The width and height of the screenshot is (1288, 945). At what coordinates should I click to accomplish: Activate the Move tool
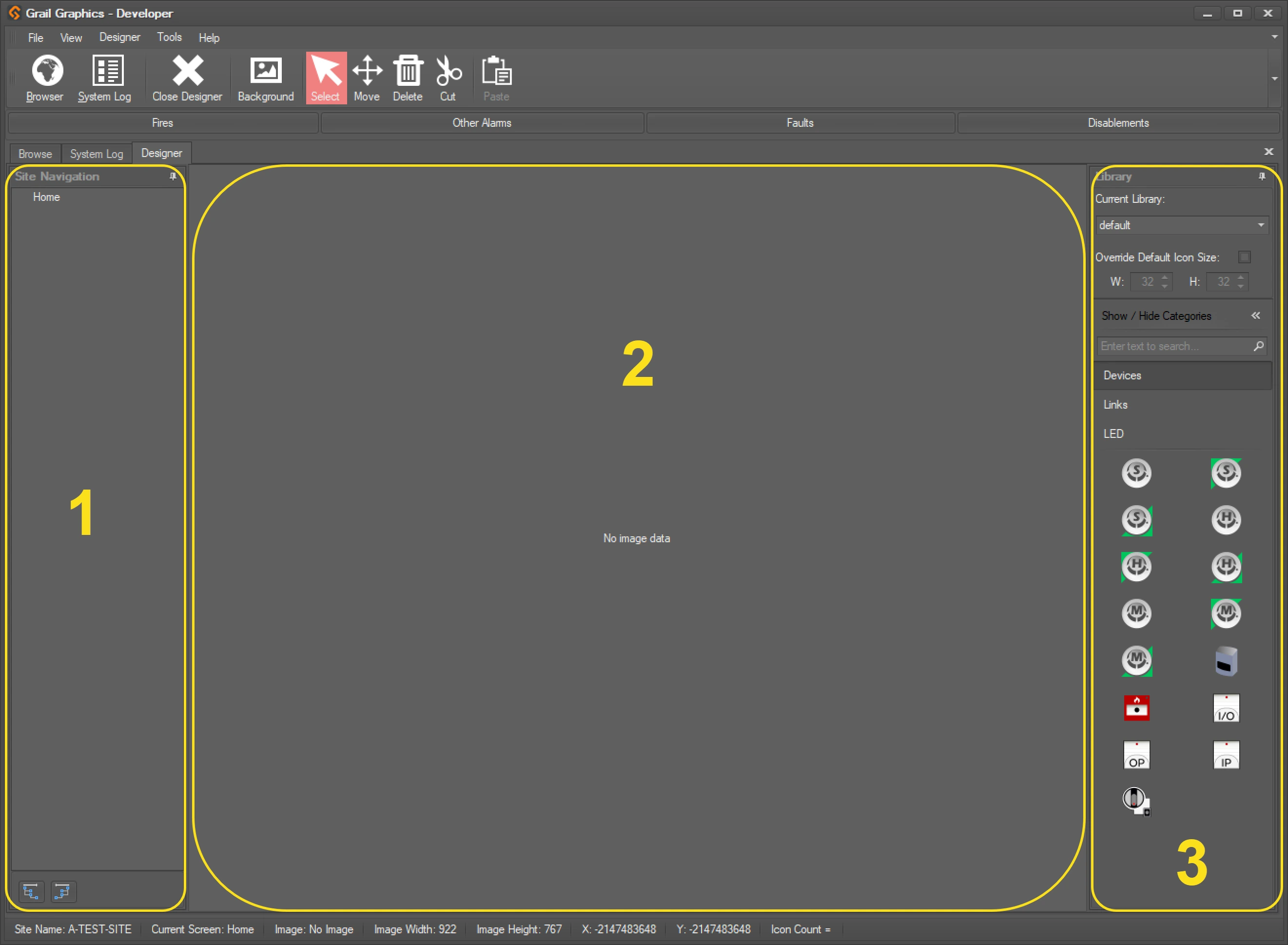point(367,77)
